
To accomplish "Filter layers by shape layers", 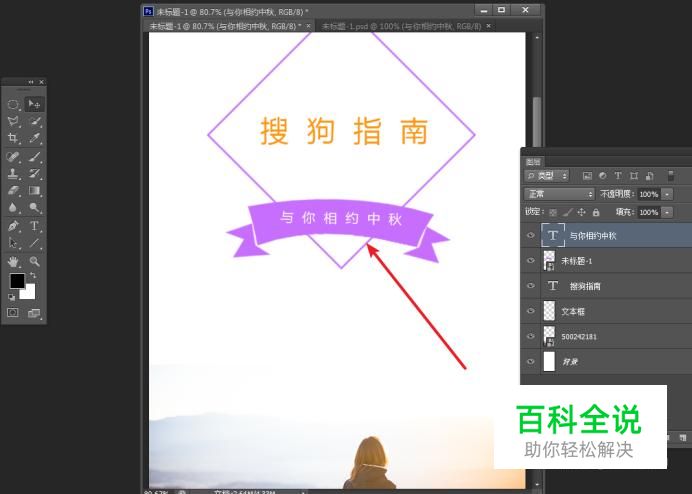I will (x=634, y=176).
